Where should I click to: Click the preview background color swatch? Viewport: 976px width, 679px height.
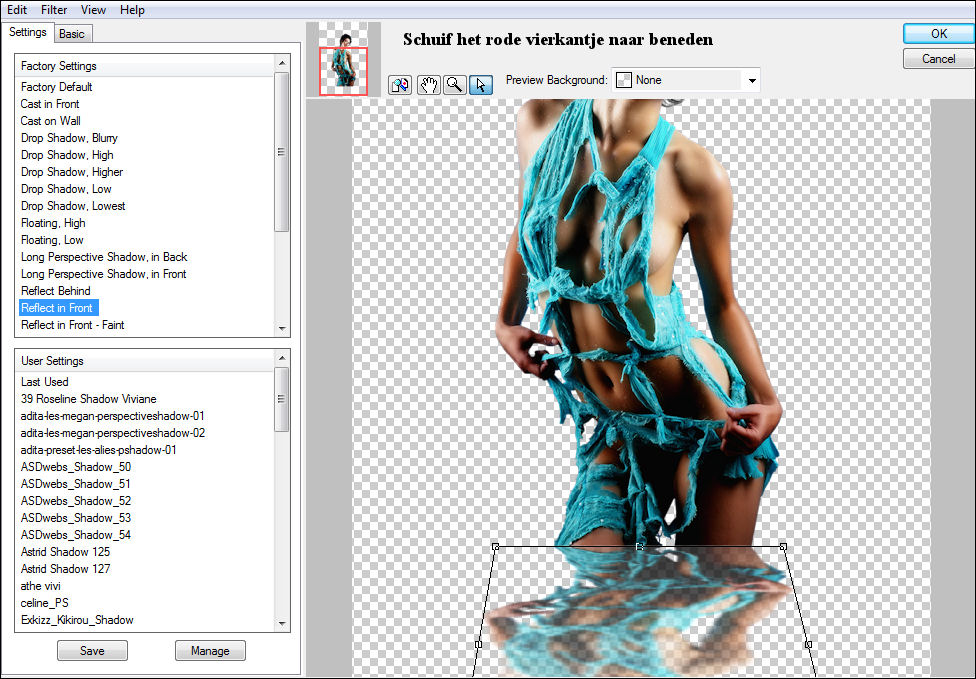coord(623,80)
